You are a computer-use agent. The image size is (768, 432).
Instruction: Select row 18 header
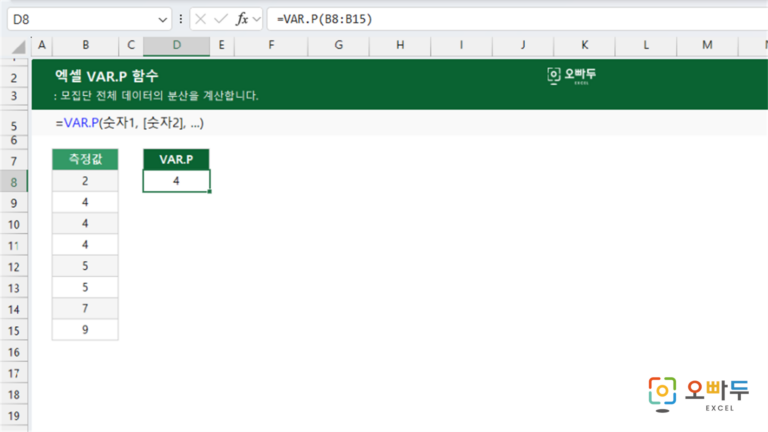[14, 394]
